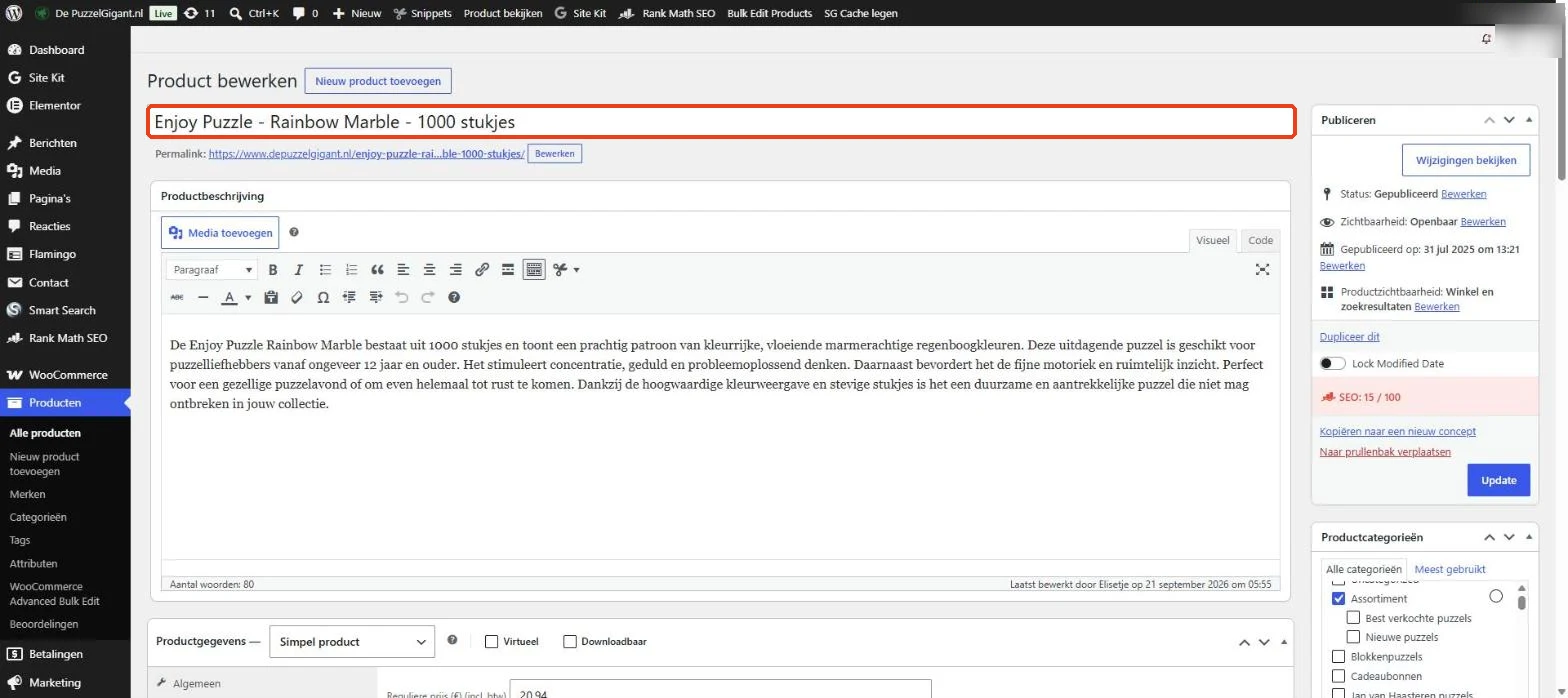
Task: Clear formatting with the eraser icon
Action: click(x=297, y=297)
